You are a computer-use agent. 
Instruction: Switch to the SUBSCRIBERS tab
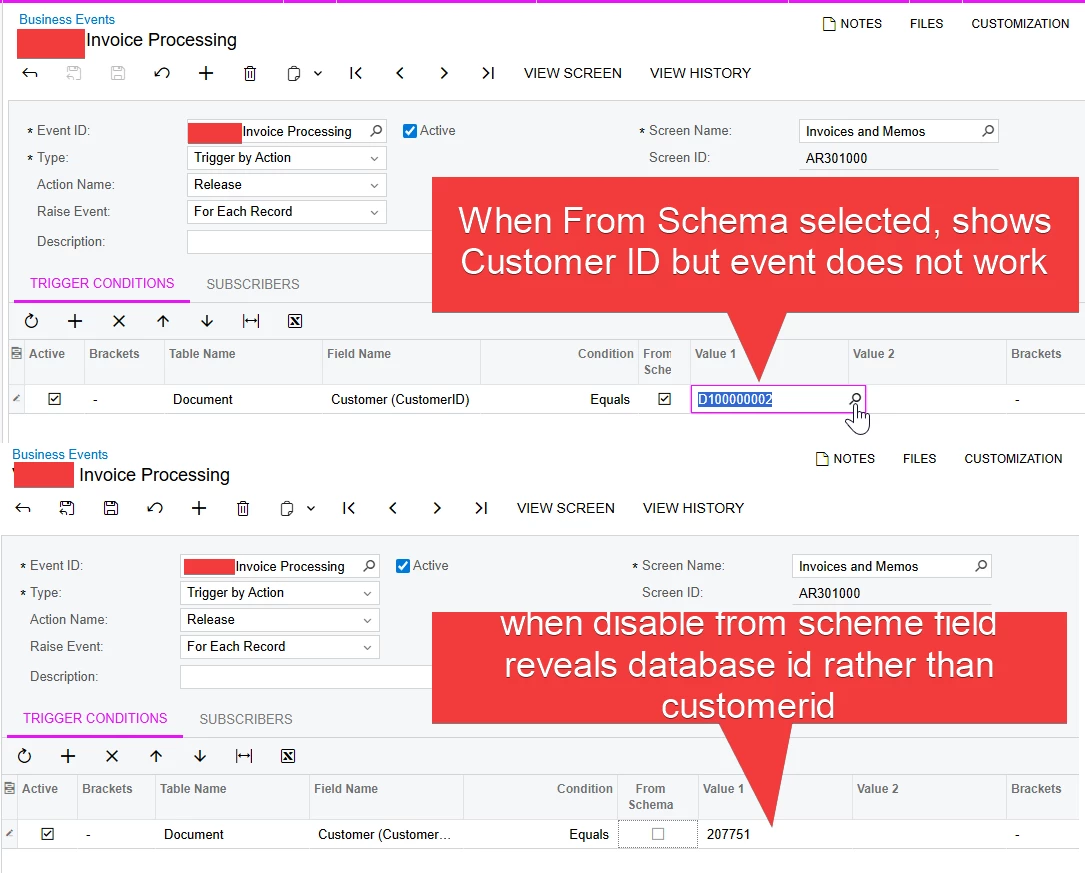[252, 284]
